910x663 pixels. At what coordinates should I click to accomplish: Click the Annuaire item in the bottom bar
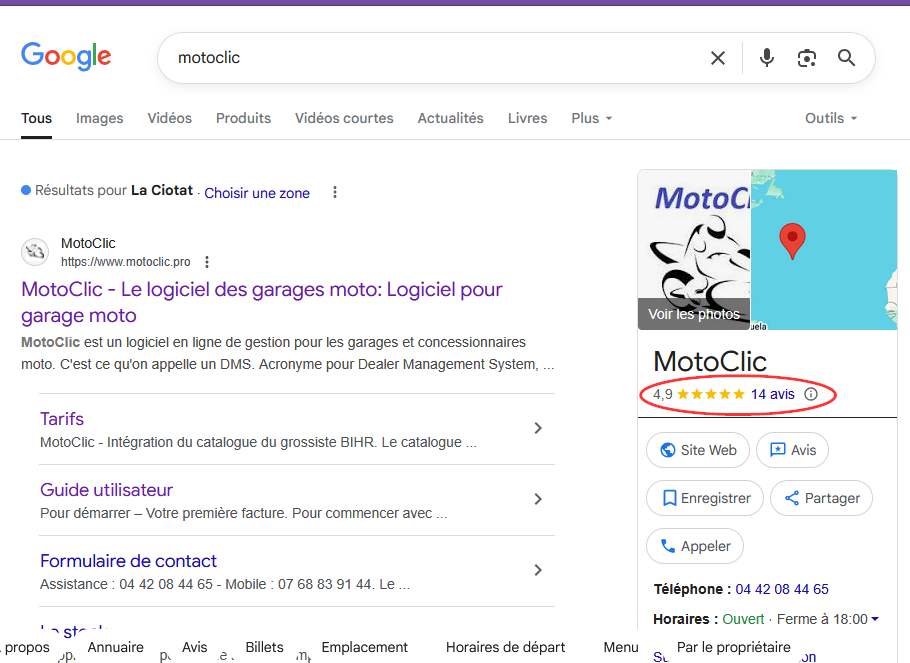[115, 647]
